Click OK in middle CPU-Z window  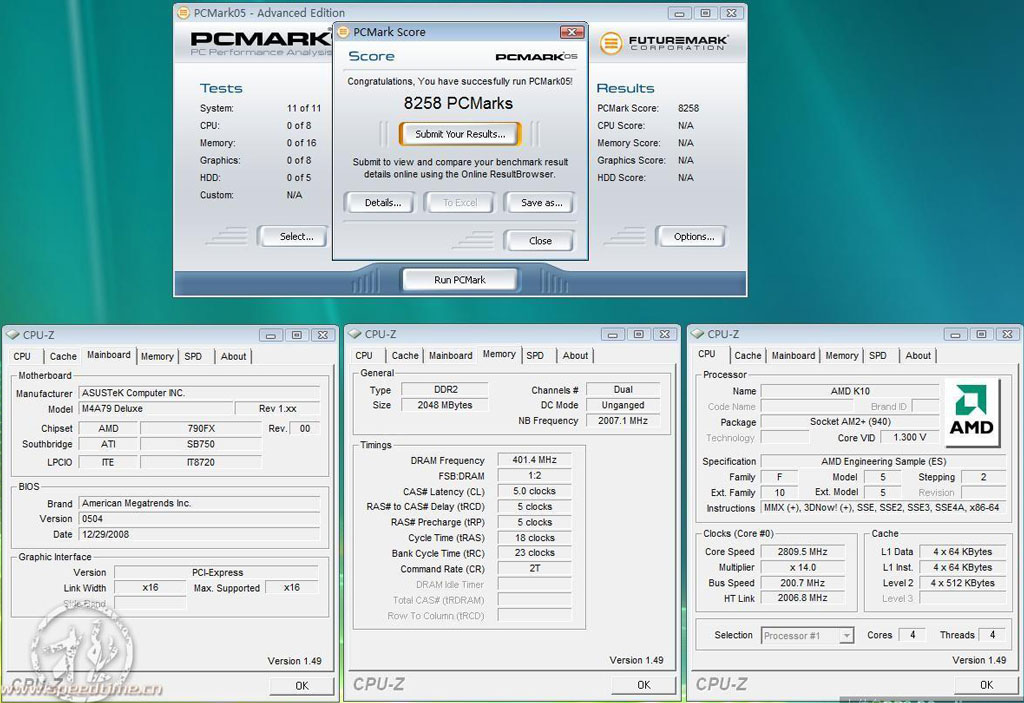point(644,685)
